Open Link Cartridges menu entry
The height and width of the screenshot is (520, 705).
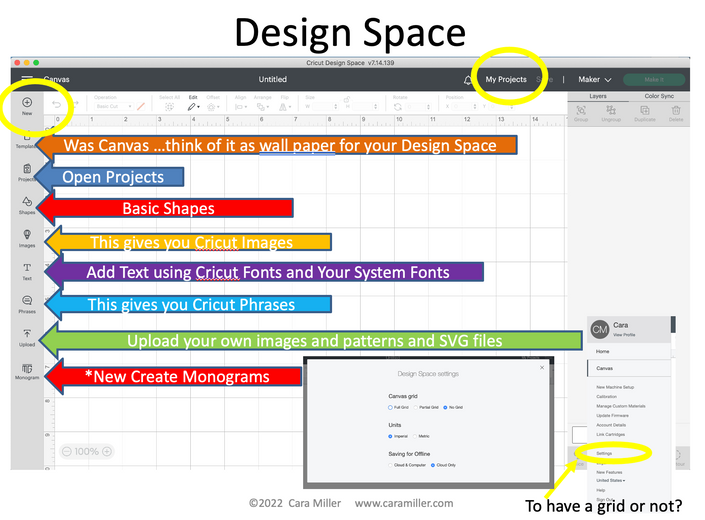coord(610,434)
